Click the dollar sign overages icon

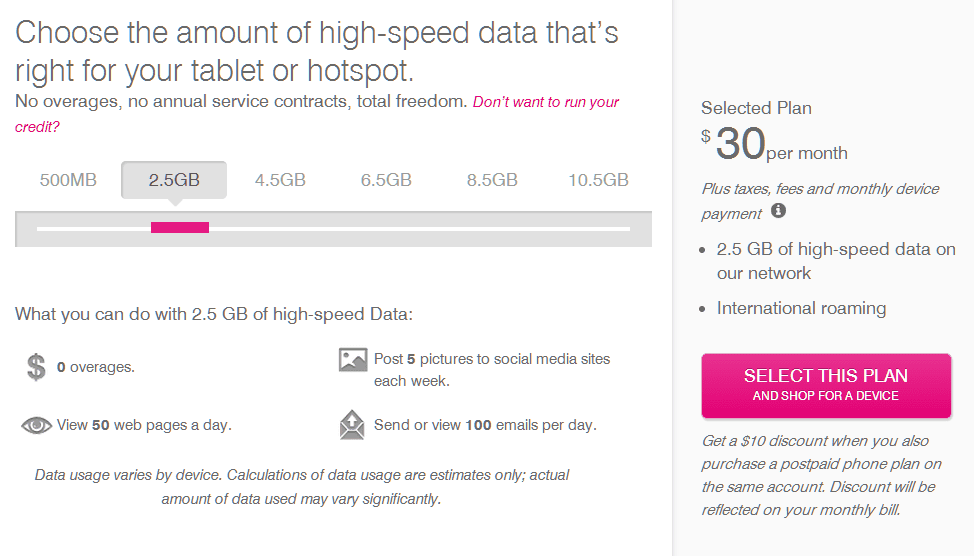click(x=36, y=367)
